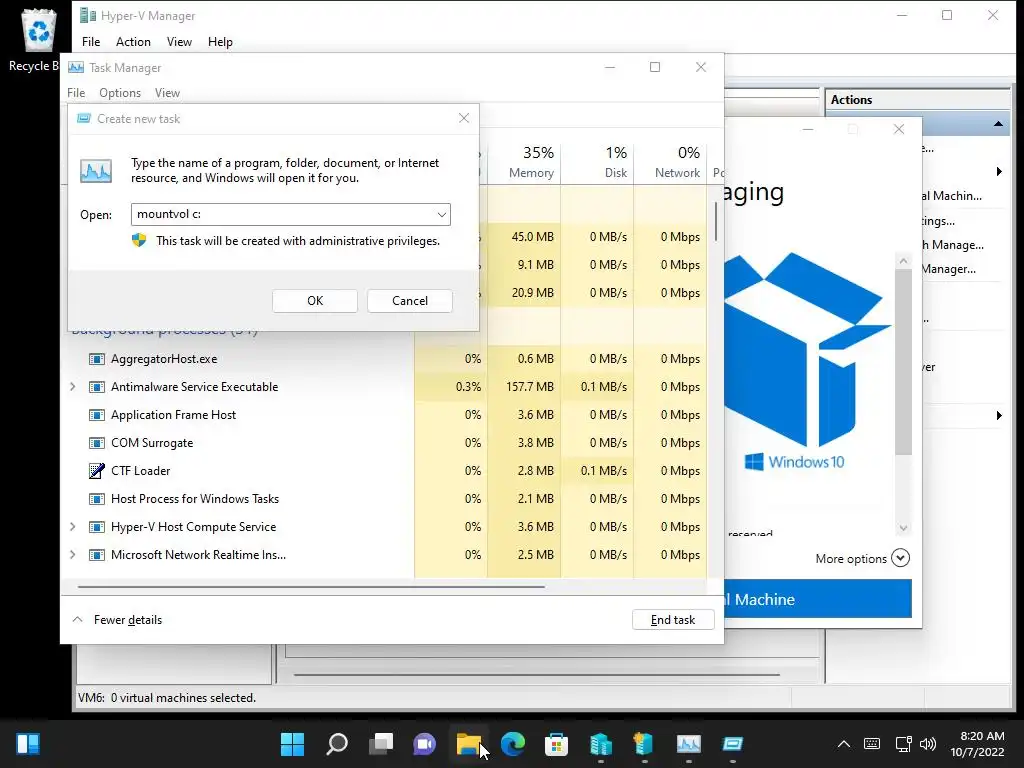The width and height of the screenshot is (1024, 768).
Task: Click scroll down arrow in Quick Create list
Action: tap(903, 528)
